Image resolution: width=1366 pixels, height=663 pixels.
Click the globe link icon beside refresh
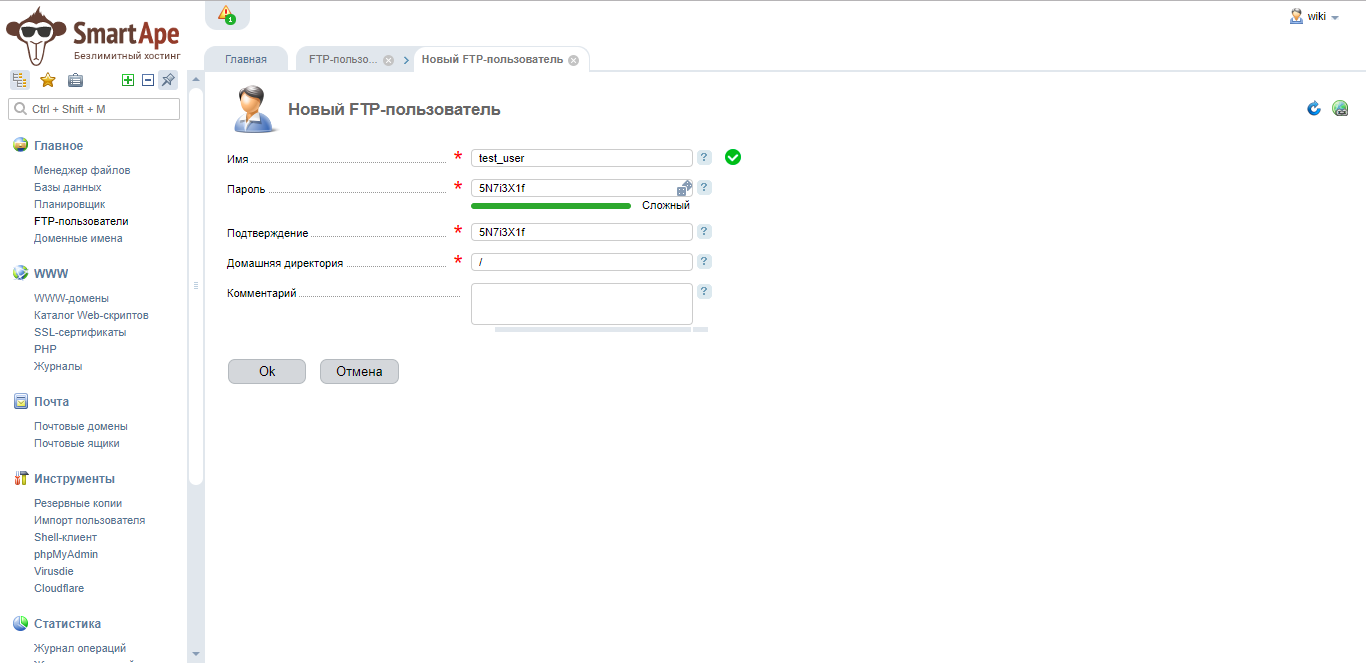coord(1341,109)
